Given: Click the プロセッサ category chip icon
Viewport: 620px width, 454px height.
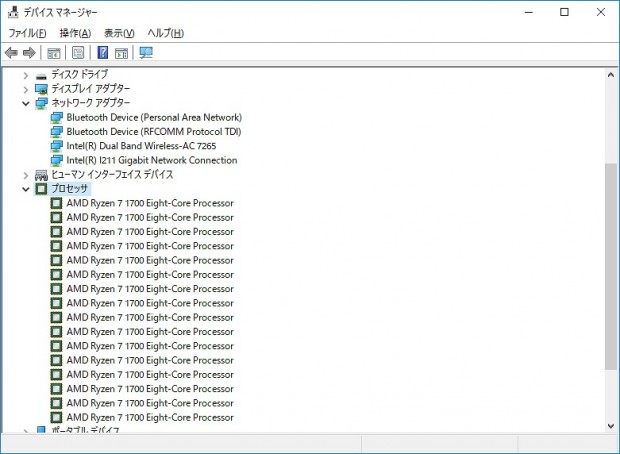Looking at the screenshot, I should pos(41,189).
